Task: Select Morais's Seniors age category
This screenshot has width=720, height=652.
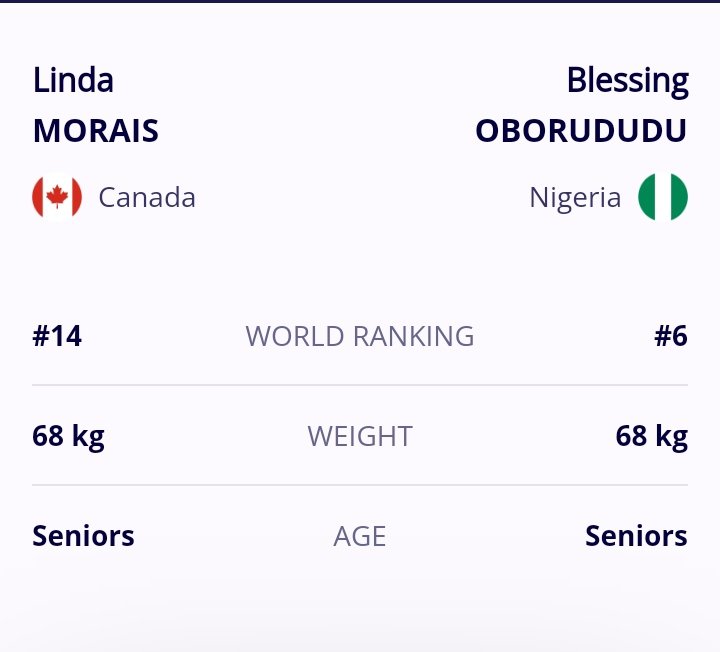Action: pos(83,536)
